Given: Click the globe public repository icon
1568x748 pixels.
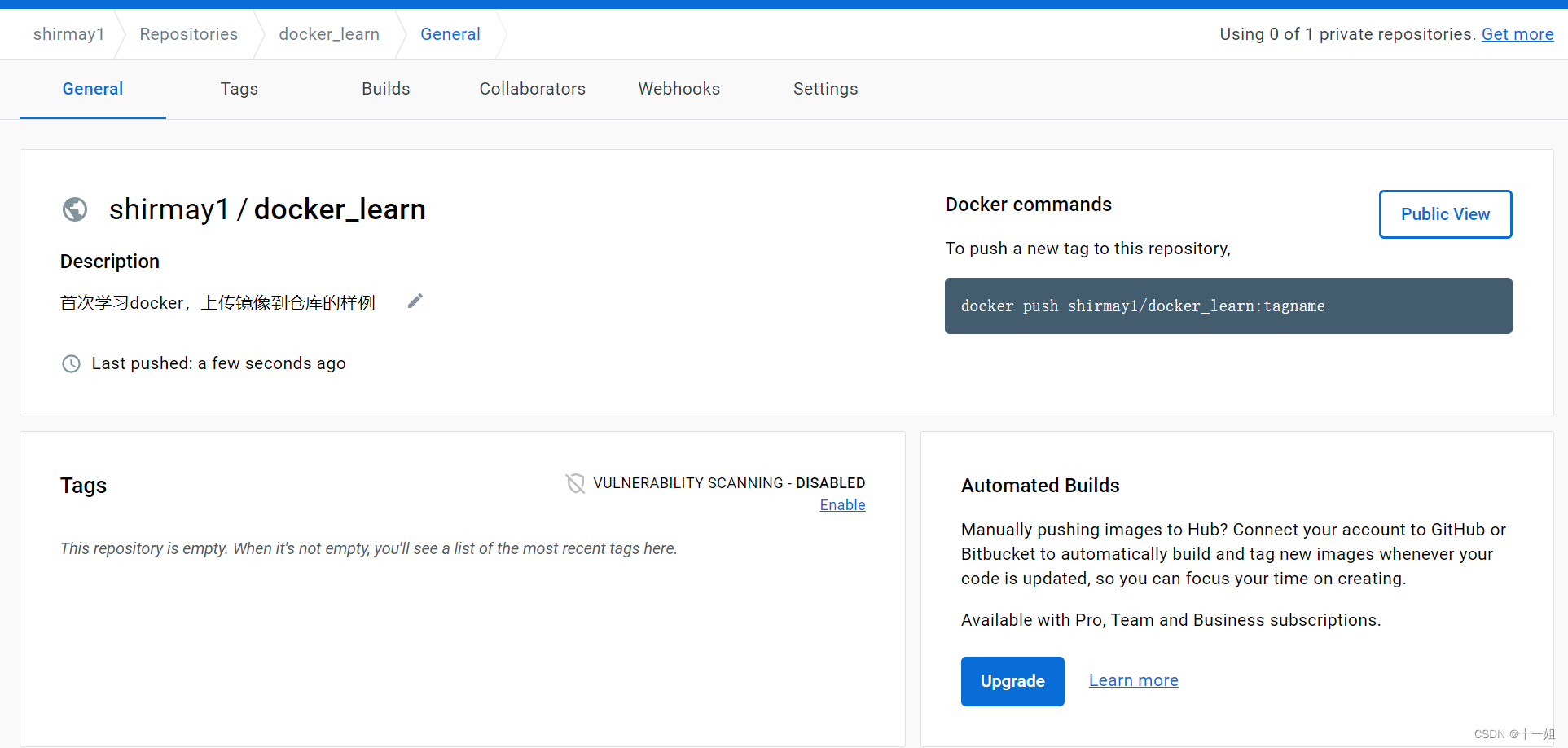Looking at the screenshot, I should 75,209.
